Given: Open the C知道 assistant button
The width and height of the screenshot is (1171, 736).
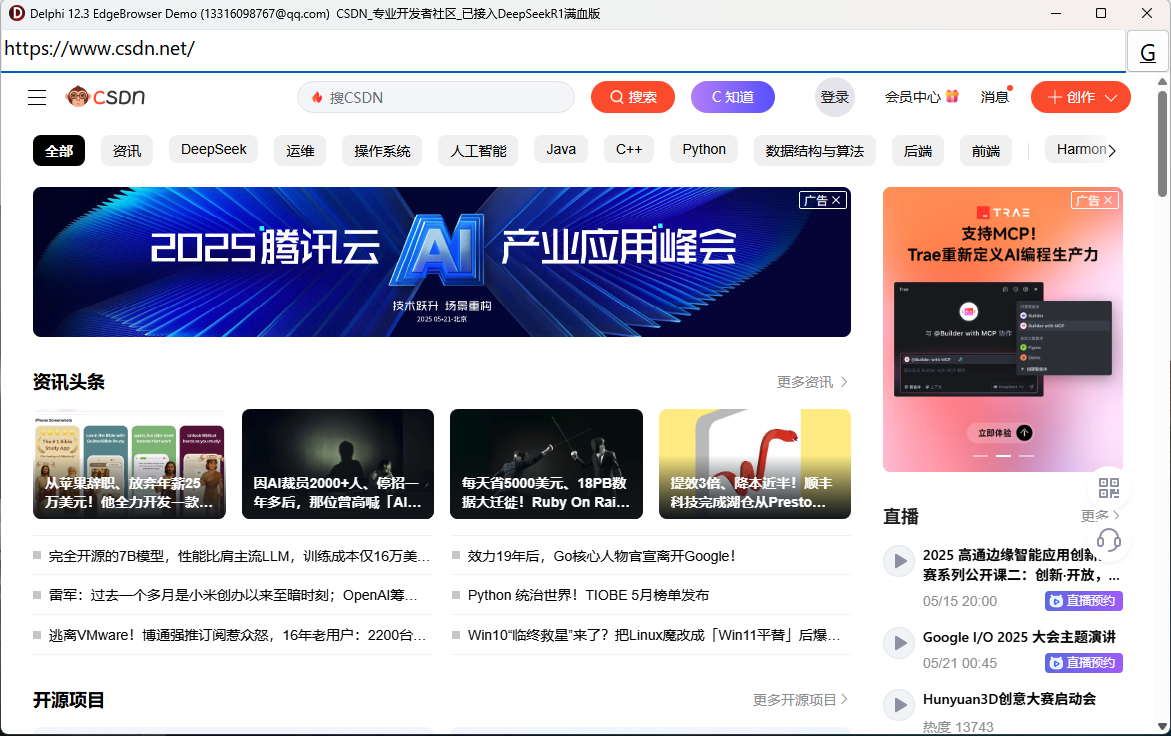Looking at the screenshot, I should coord(733,97).
